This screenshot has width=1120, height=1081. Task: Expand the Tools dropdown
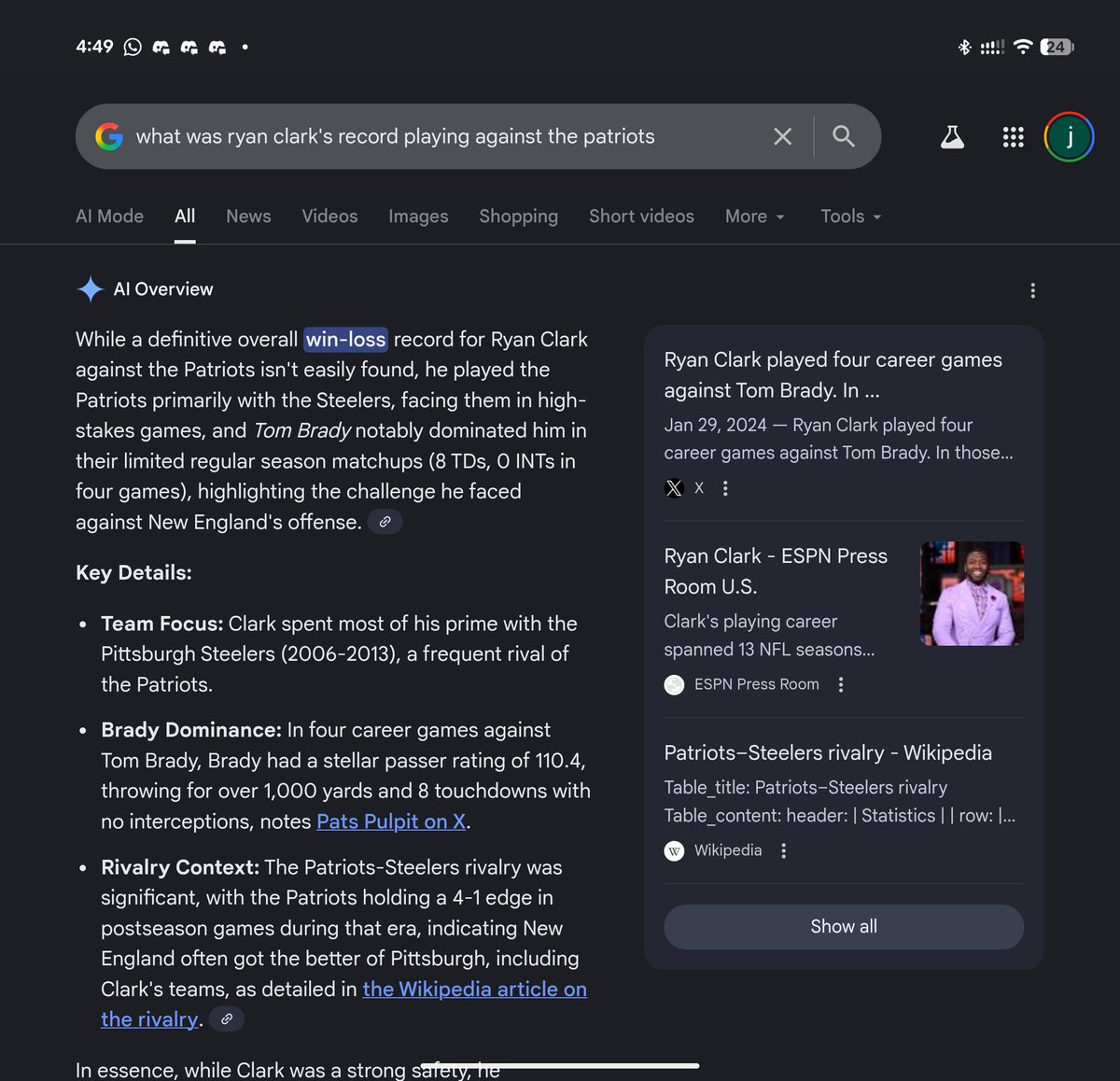[x=851, y=216]
